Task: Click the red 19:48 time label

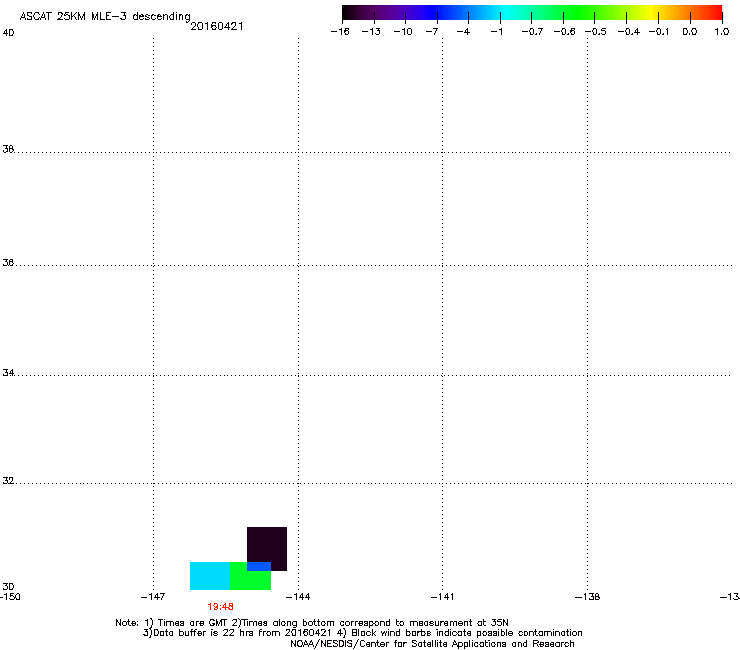Action: tap(220, 607)
